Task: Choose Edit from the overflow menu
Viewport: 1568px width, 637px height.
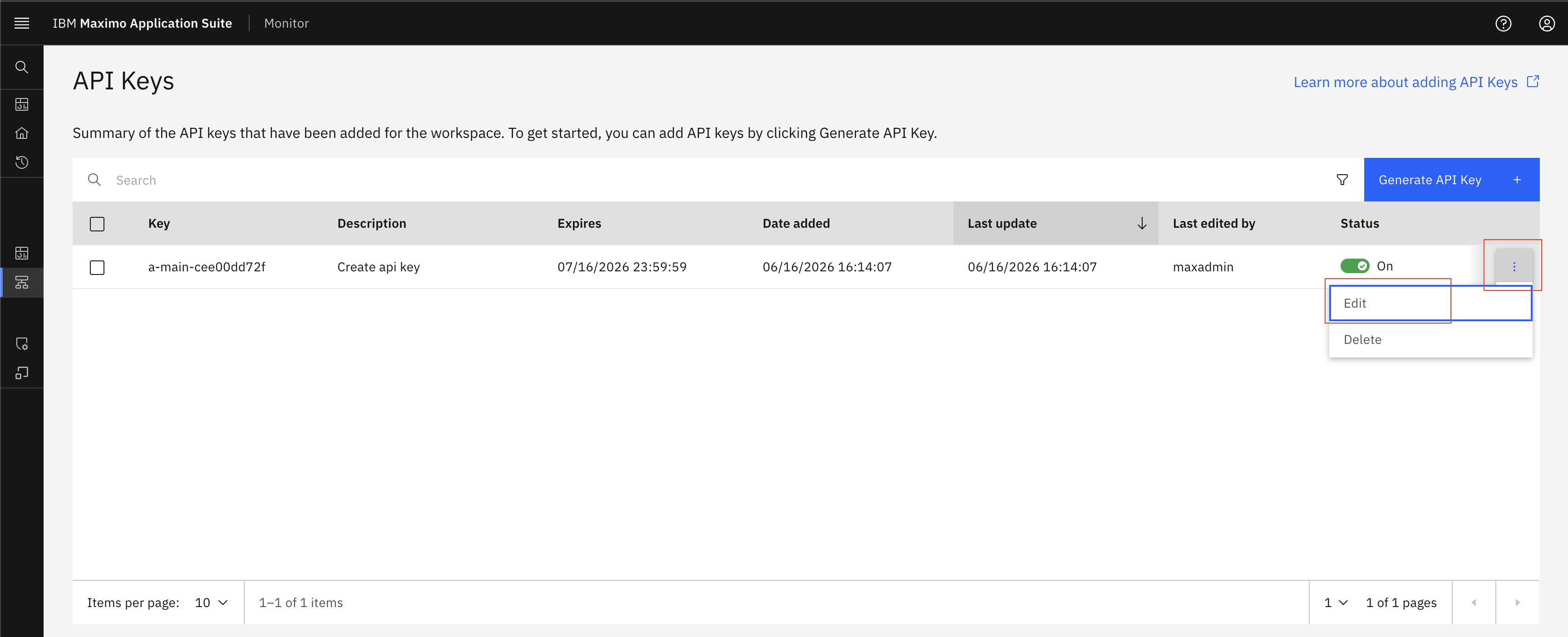Action: [x=1430, y=303]
